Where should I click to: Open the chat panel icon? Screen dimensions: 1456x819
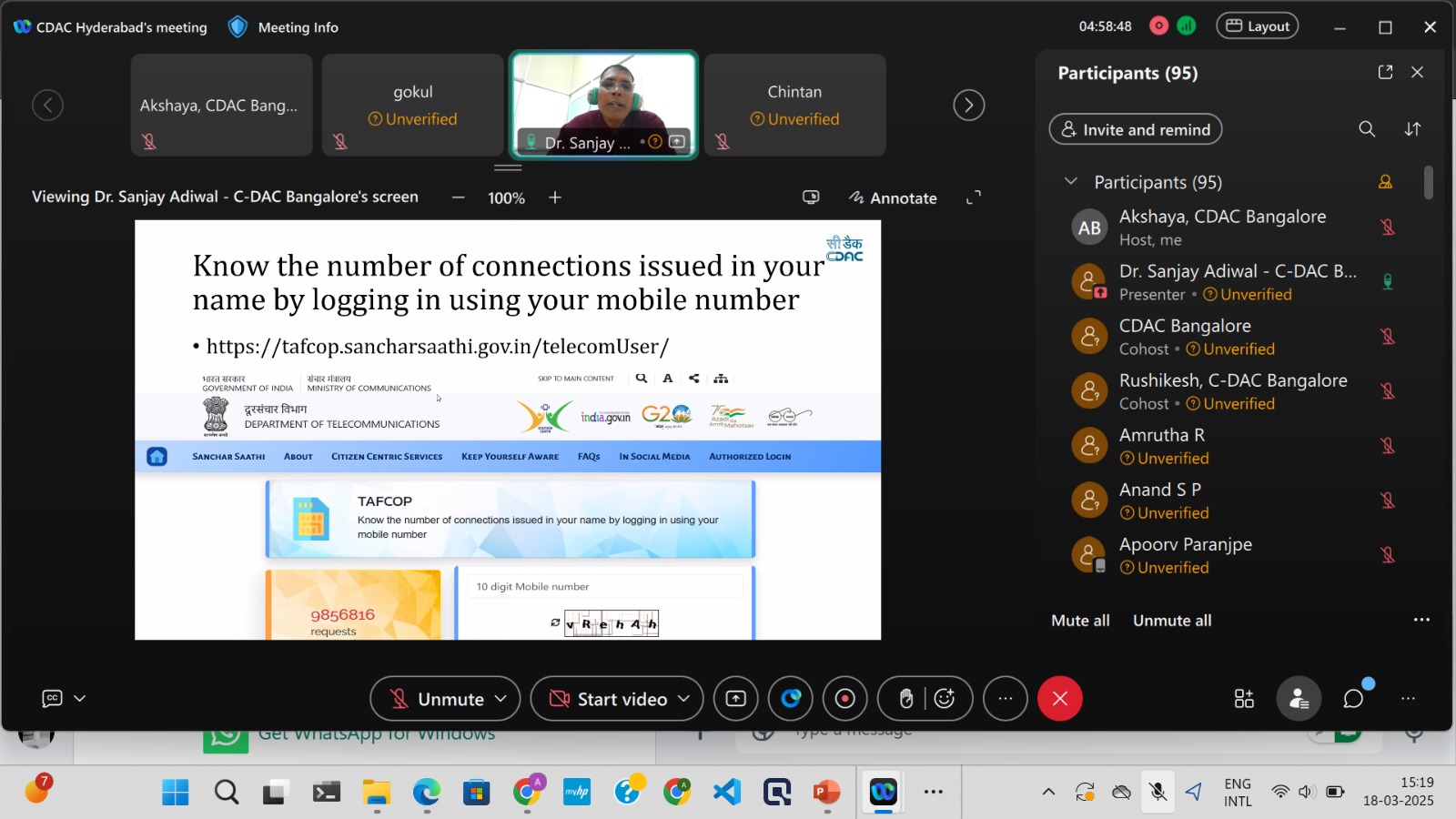click(x=1353, y=699)
